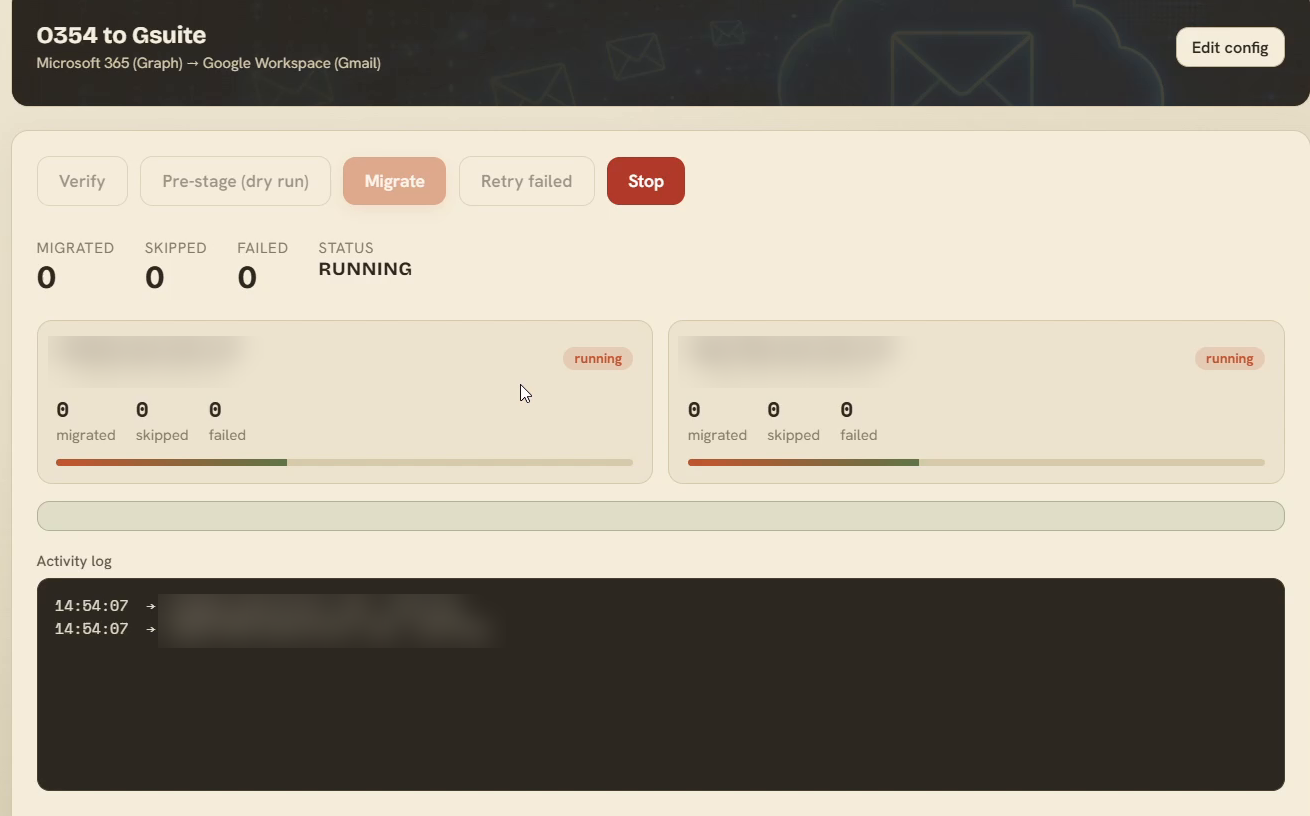Click the running badge on the right mailbox card
This screenshot has width=1310, height=816.
tap(1229, 358)
